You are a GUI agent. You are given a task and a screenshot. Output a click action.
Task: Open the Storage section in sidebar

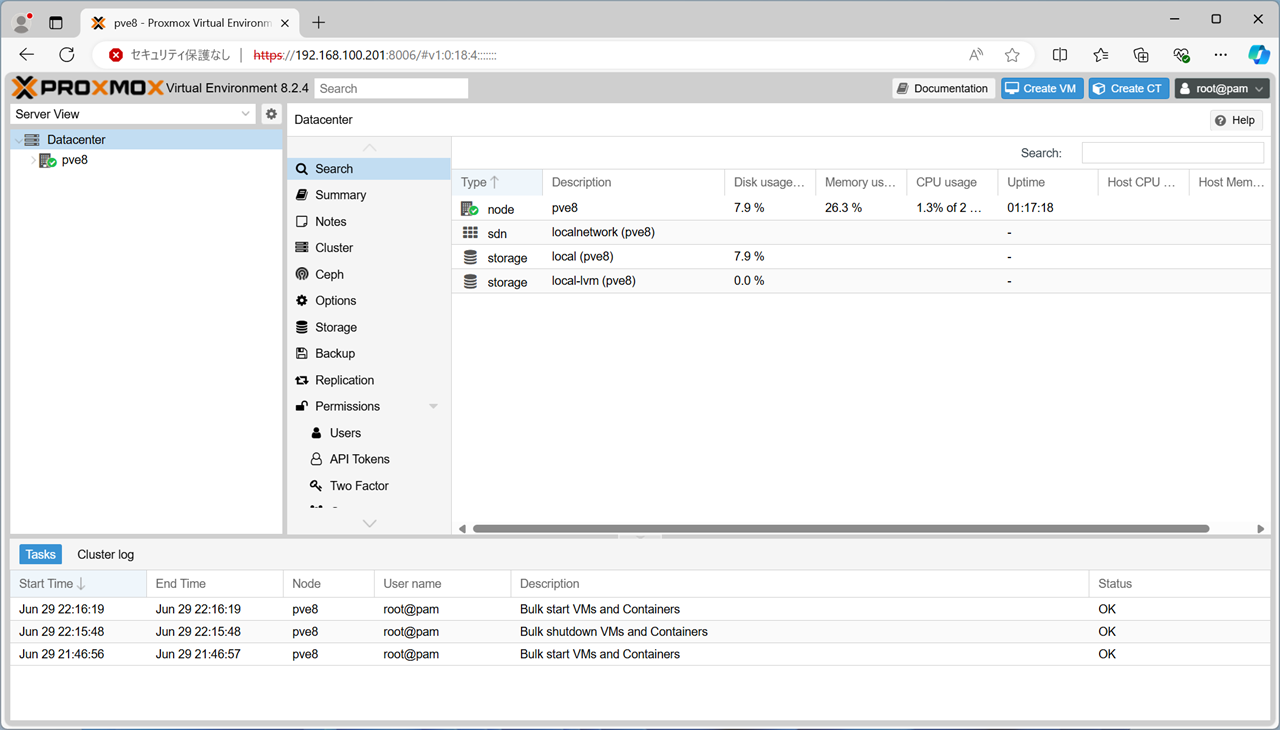coord(335,327)
